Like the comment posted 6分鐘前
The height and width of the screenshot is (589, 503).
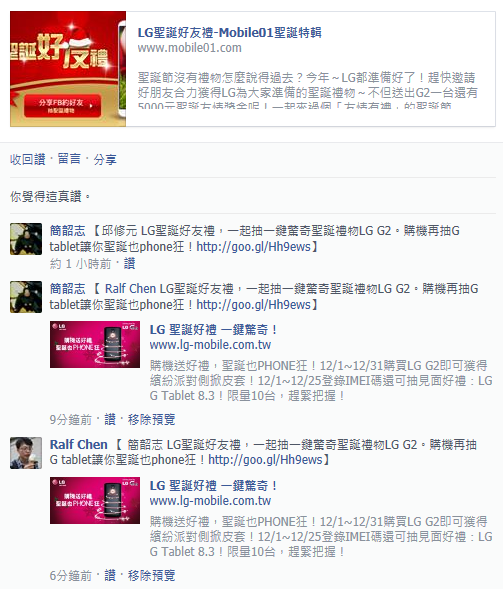110,575
